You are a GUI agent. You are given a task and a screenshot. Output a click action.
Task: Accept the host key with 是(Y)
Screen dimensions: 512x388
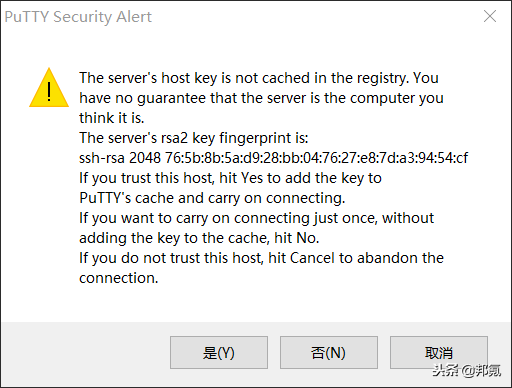(219, 352)
